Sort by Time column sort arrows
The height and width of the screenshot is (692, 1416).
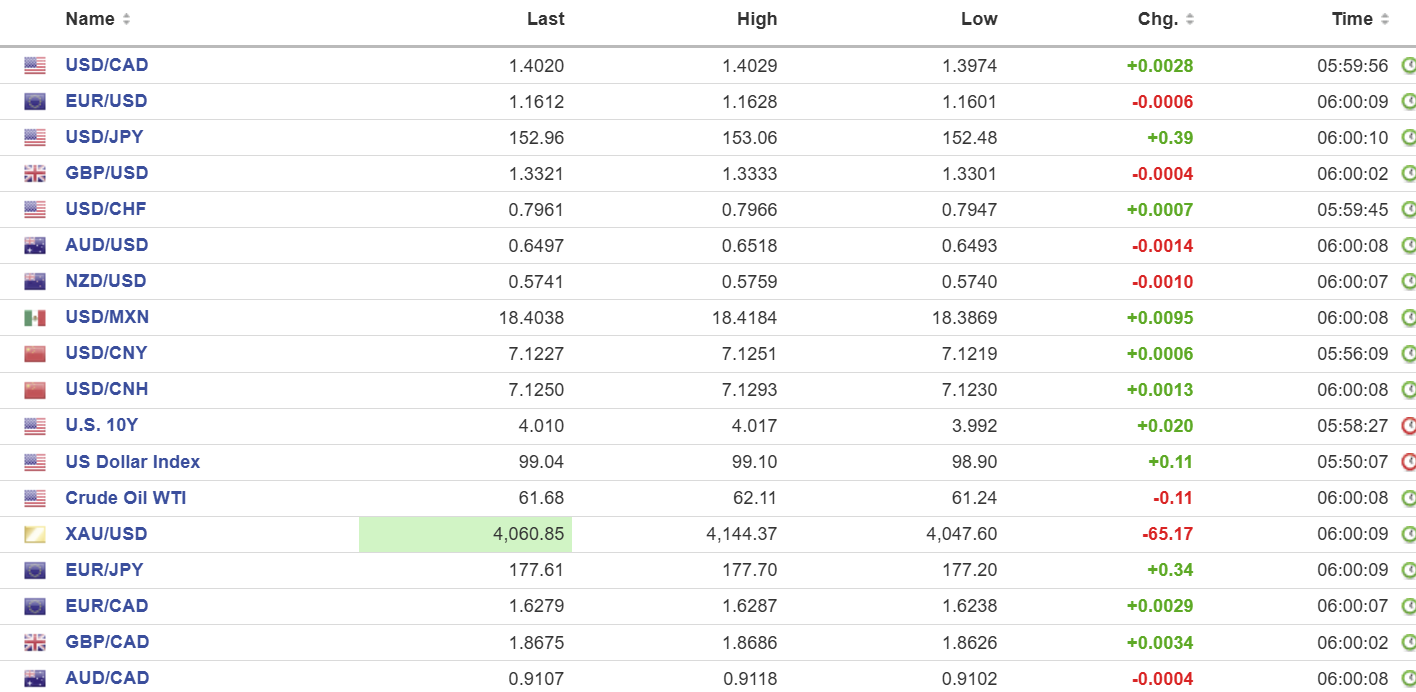pyautogui.click(x=1385, y=20)
